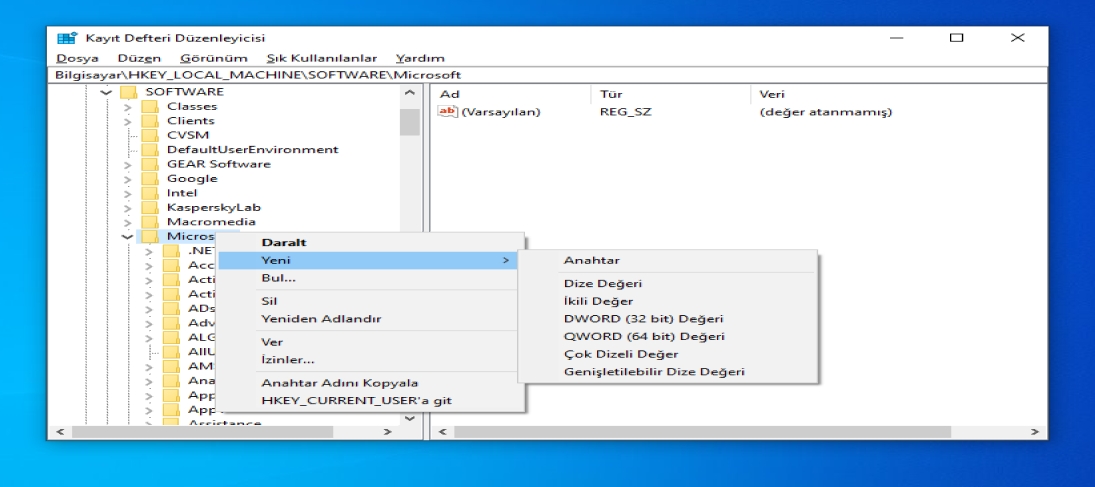Expand the Macromedia key
Image resolution: width=1095 pixels, height=487 pixels.
127,222
